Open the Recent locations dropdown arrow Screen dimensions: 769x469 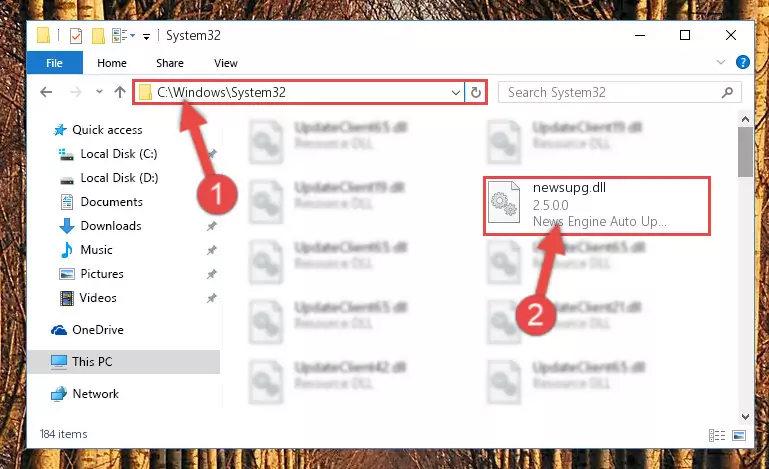pos(99,92)
